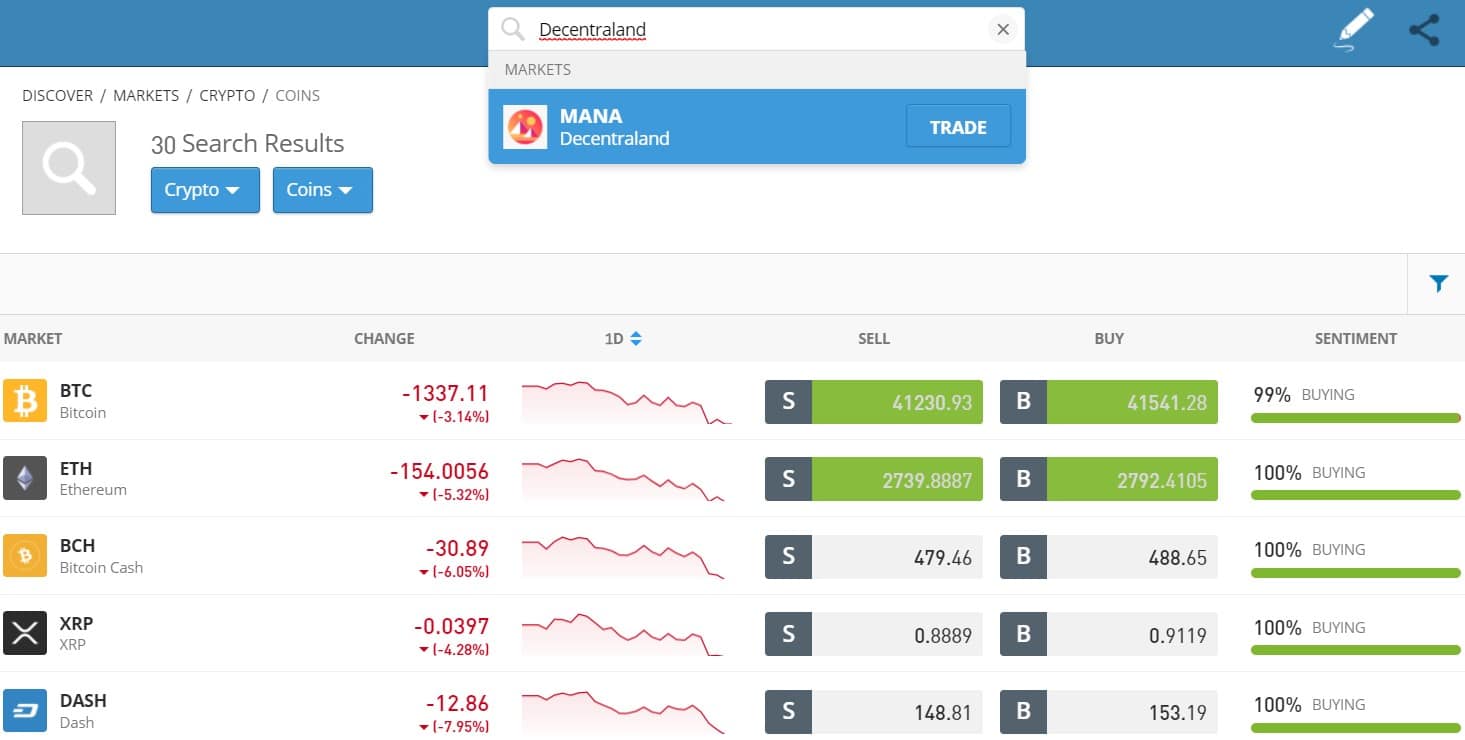Image resolution: width=1465 pixels, height=740 pixels.
Task: Click the DASH coin icon
Action: click(25, 711)
